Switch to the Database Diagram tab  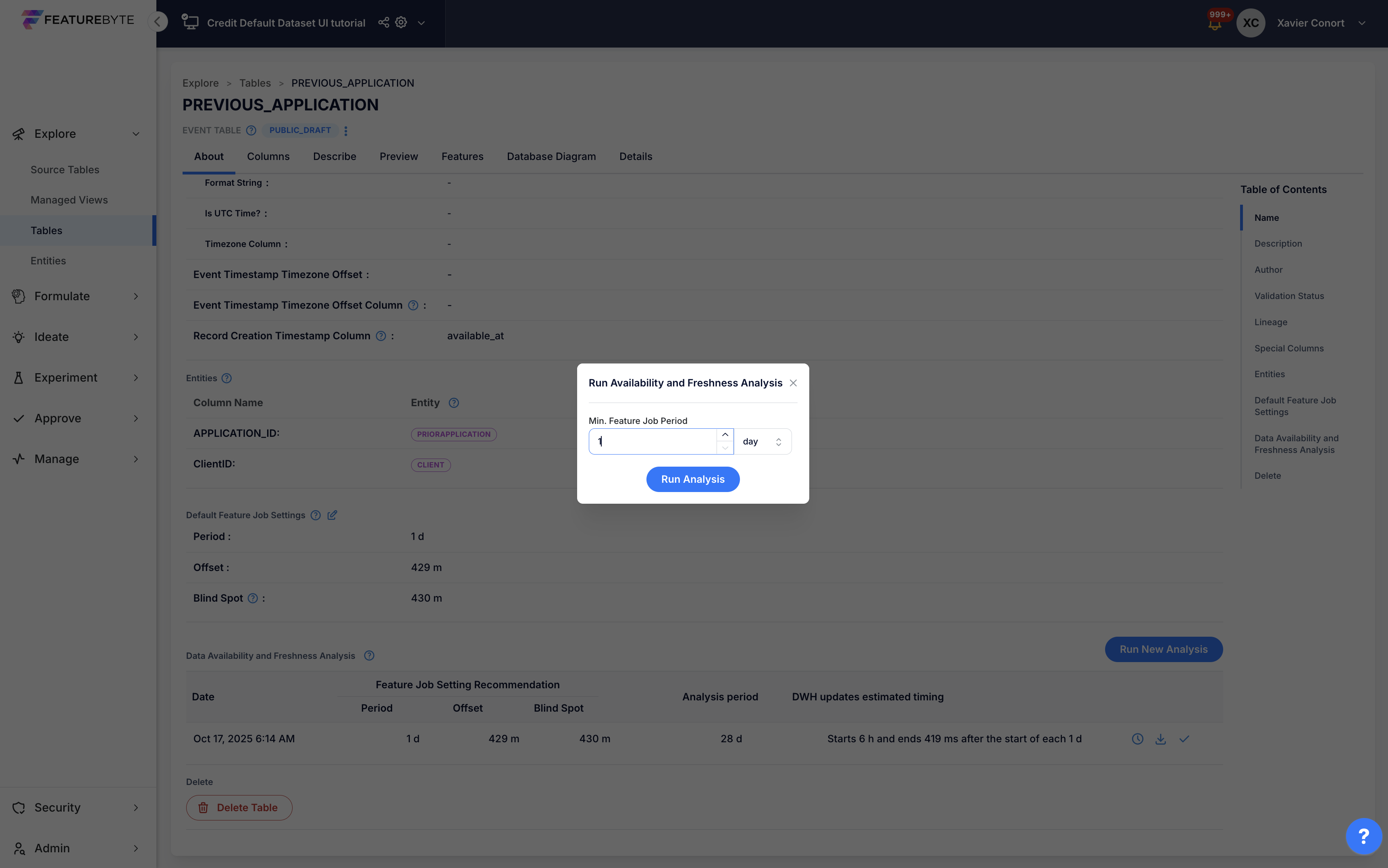(x=551, y=156)
